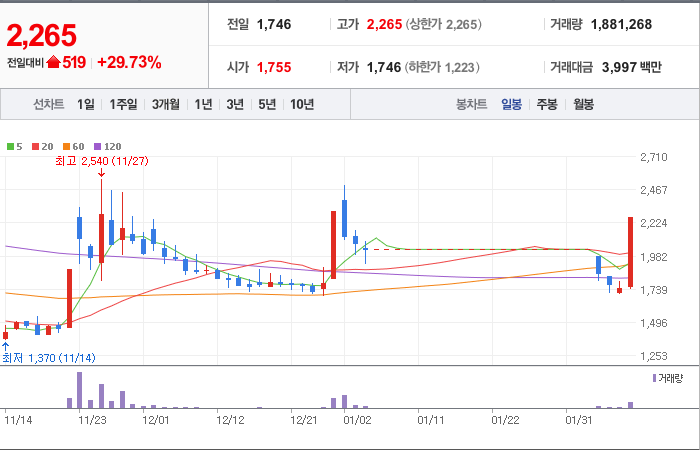Screen dimensions: 700x450
Task: Click the 1,739 price axis label
Action: coord(654,290)
